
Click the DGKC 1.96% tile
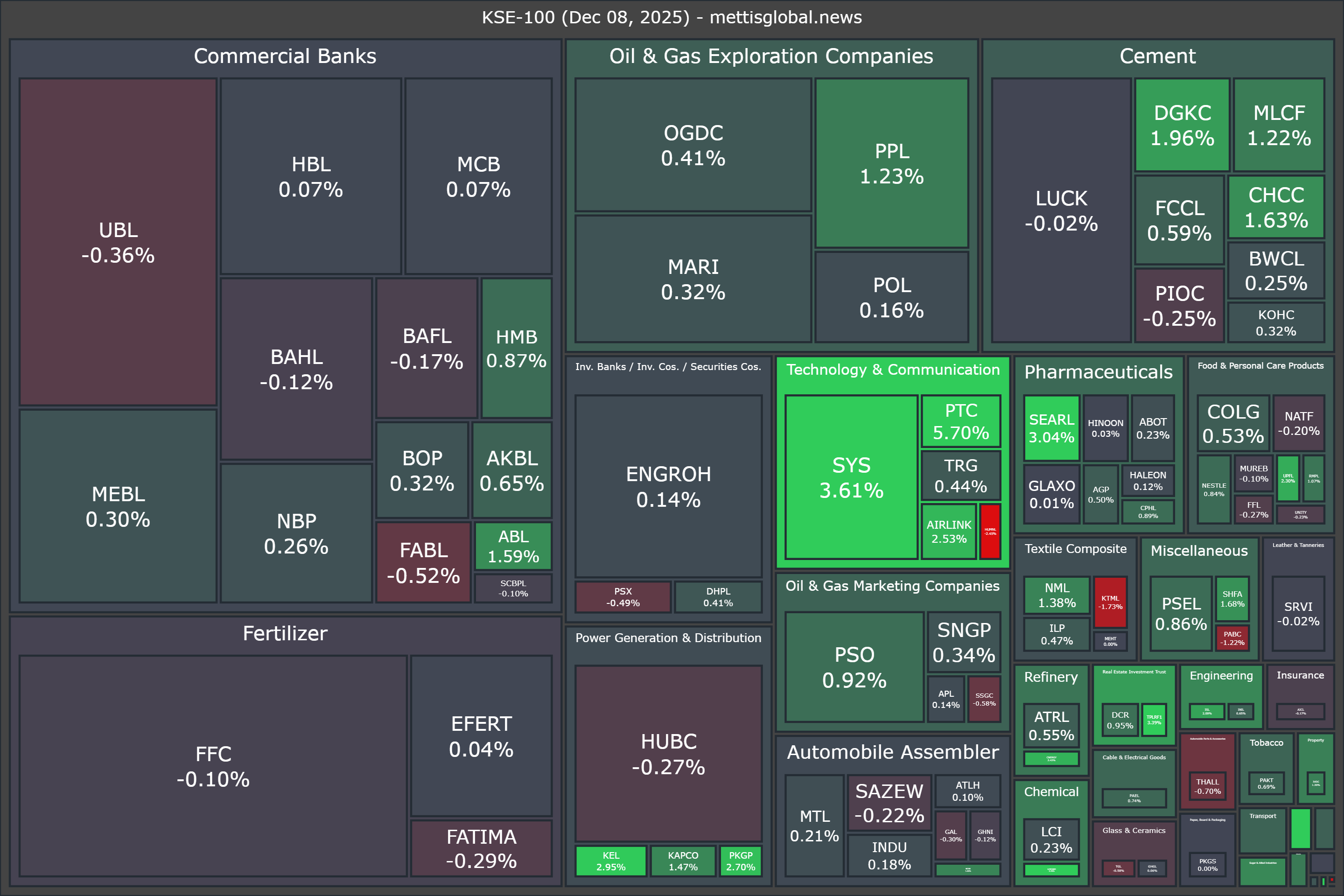point(1182,125)
